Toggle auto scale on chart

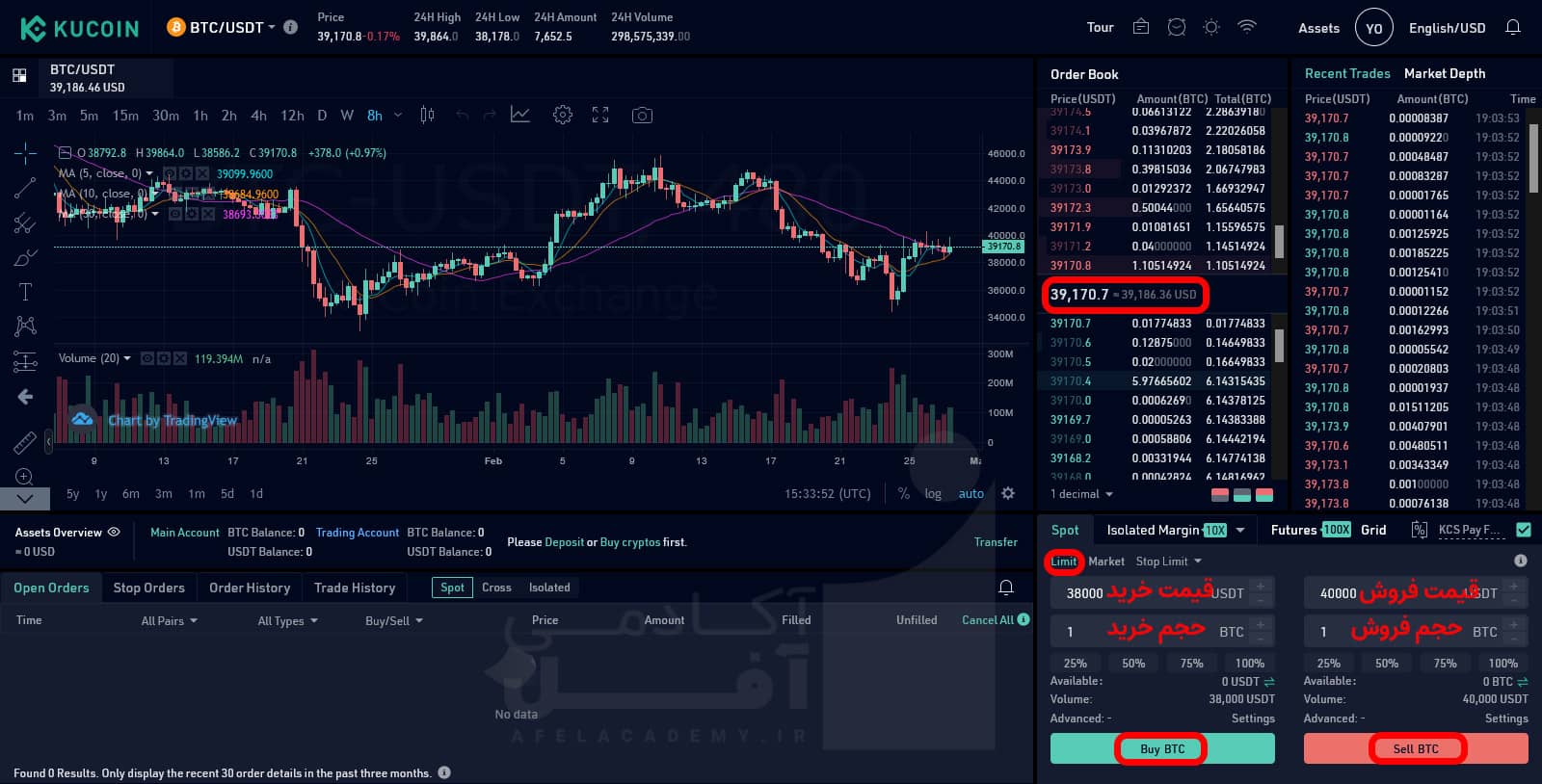coord(971,493)
